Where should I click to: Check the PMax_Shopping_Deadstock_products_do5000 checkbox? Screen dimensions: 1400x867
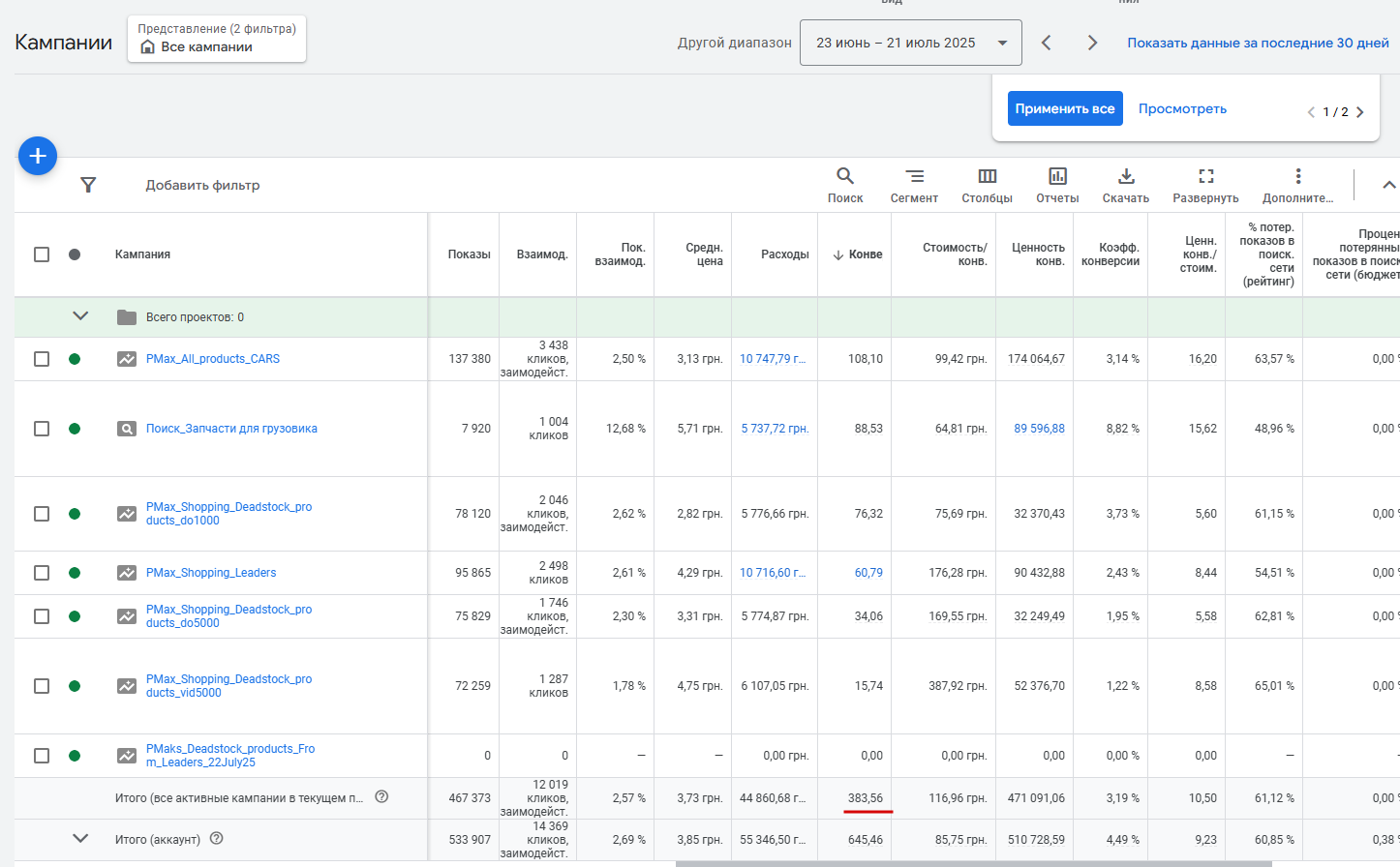42,616
